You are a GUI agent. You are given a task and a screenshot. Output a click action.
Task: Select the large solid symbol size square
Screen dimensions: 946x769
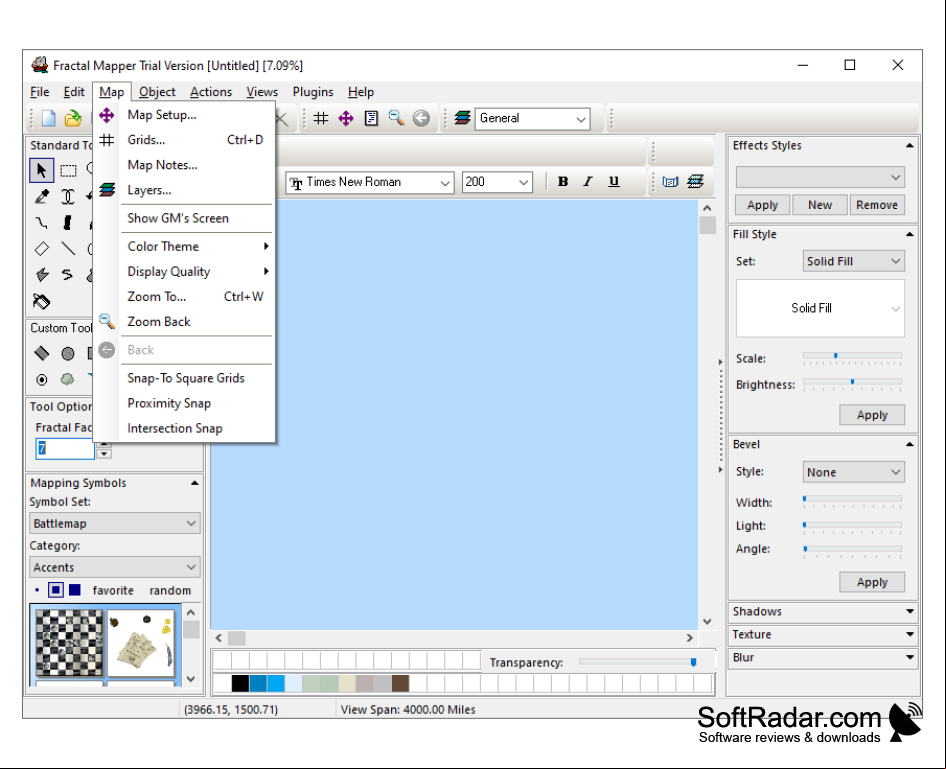click(75, 590)
